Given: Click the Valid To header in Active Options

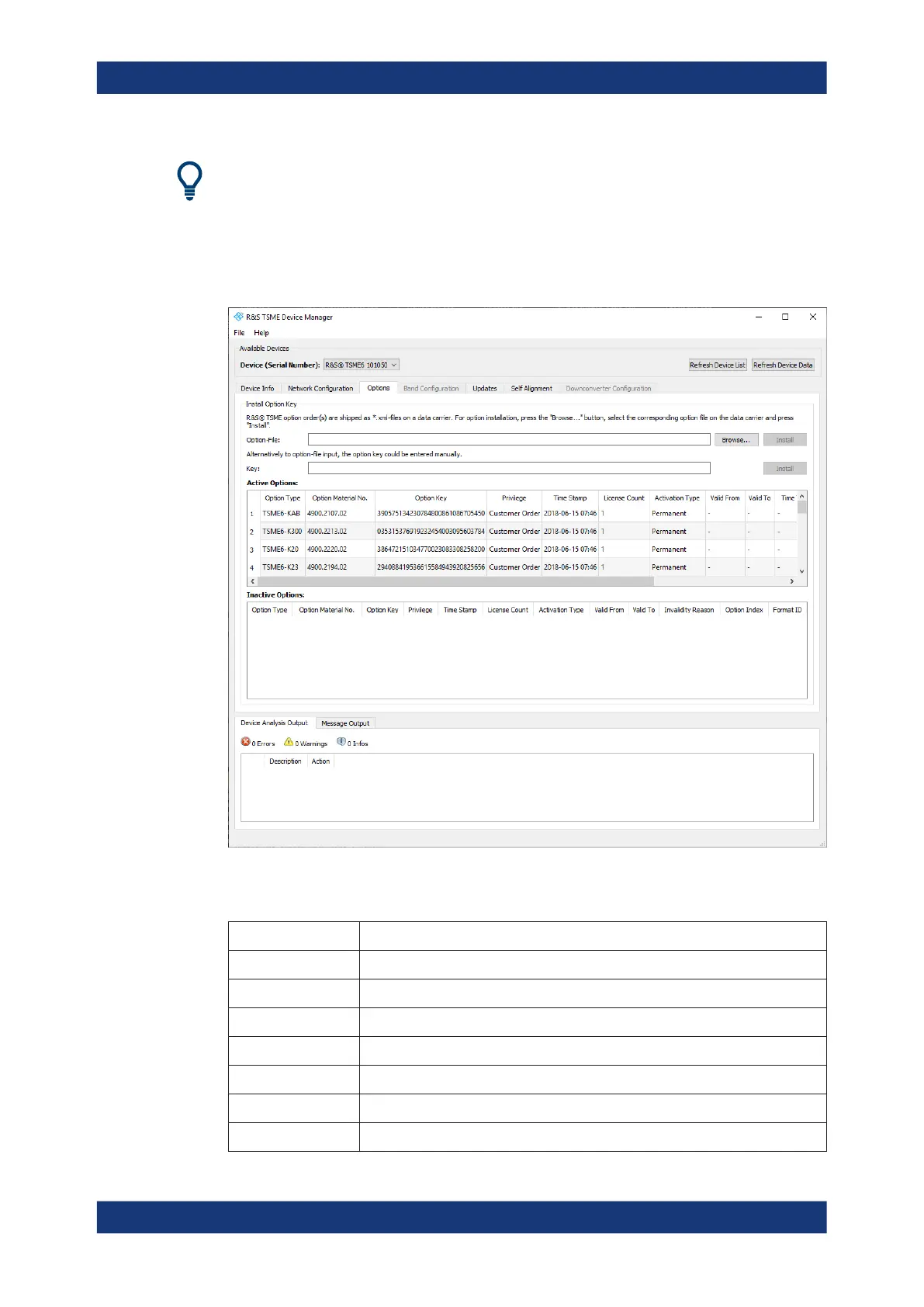Looking at the screenshot, I should point(760,498).
